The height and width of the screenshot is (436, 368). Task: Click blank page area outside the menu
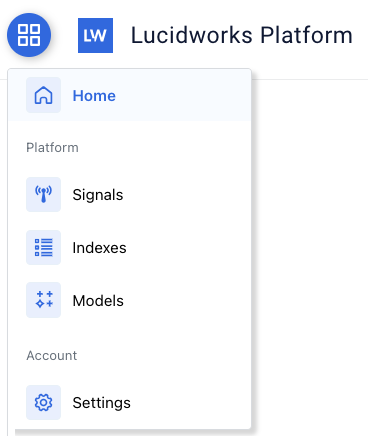310,233
